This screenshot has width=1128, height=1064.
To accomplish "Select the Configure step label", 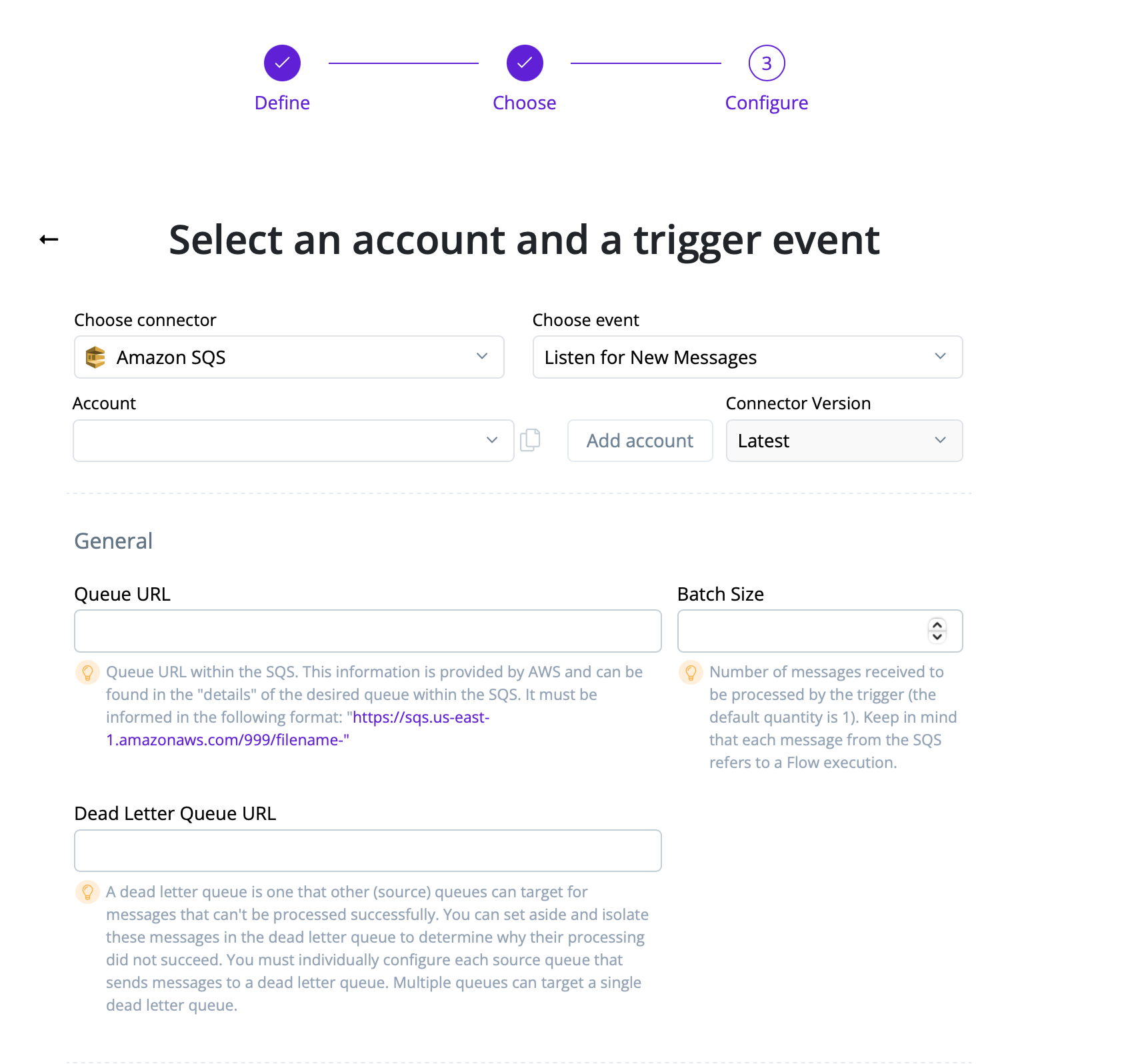I will click(766, 103).
